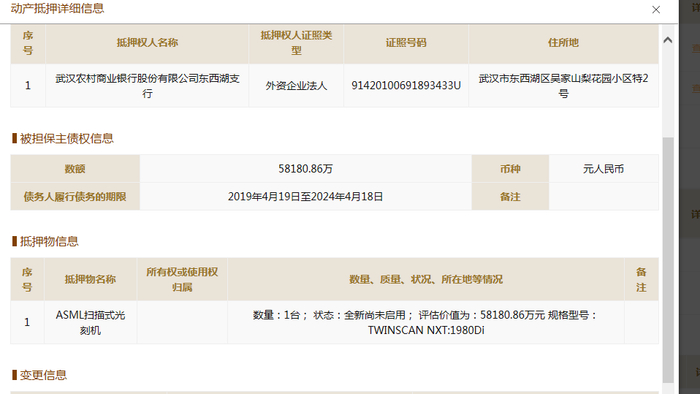Click the 外资企业法人 cell
Image resolution: width=700 pixels, height=394 pixels.
point(296,86)
